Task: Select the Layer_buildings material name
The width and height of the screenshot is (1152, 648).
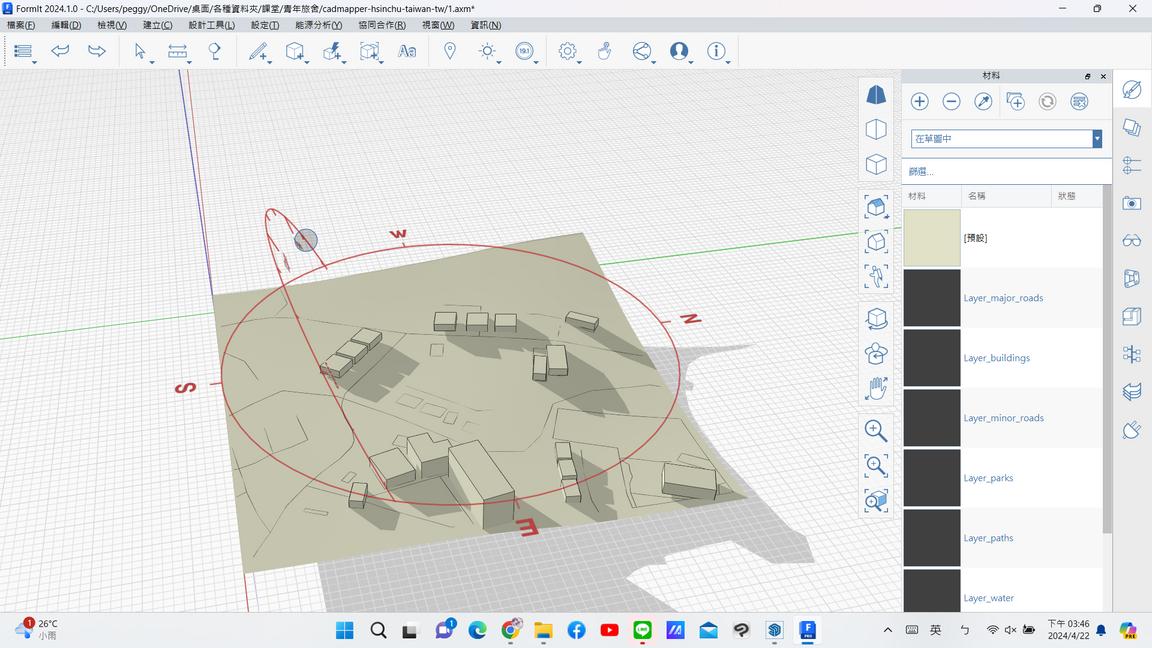Action: [x=996, y=358]
